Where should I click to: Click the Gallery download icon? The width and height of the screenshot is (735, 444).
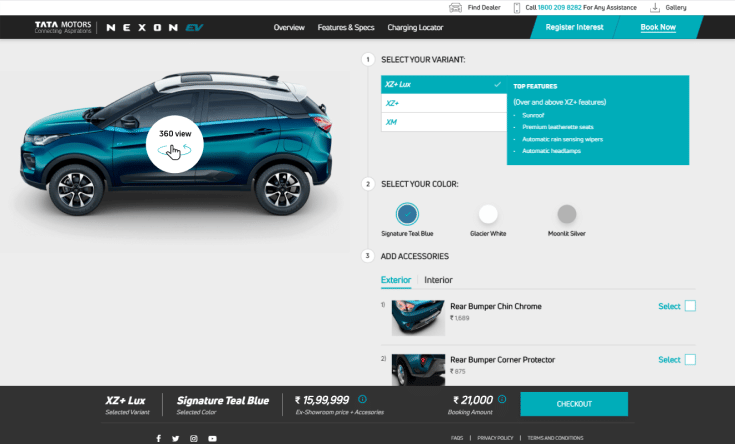click(655, 8)
